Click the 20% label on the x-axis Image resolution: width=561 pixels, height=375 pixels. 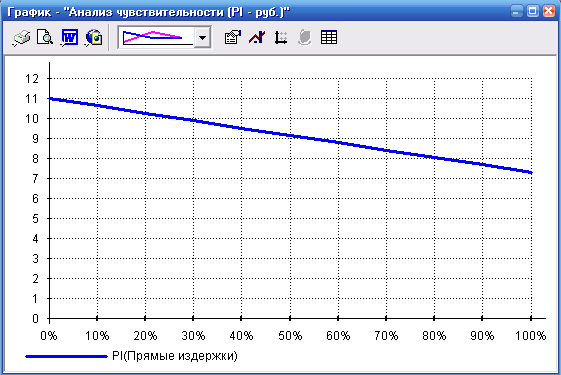click(145, 336)
